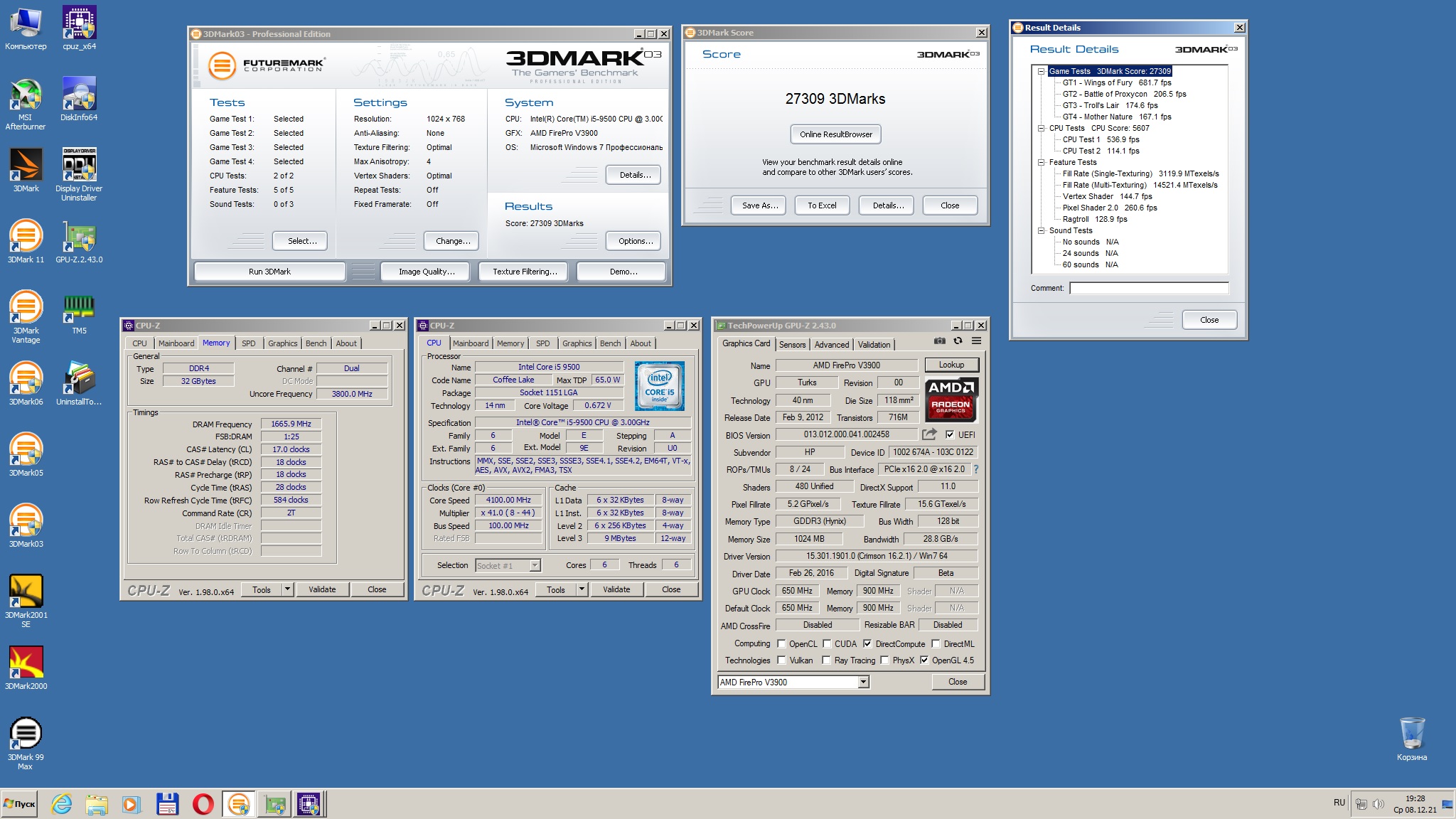Switch to Advanced tab in GPU-Z
Image resolution: width=1456 pixels, height=819 pixels.
pos(831,345)
